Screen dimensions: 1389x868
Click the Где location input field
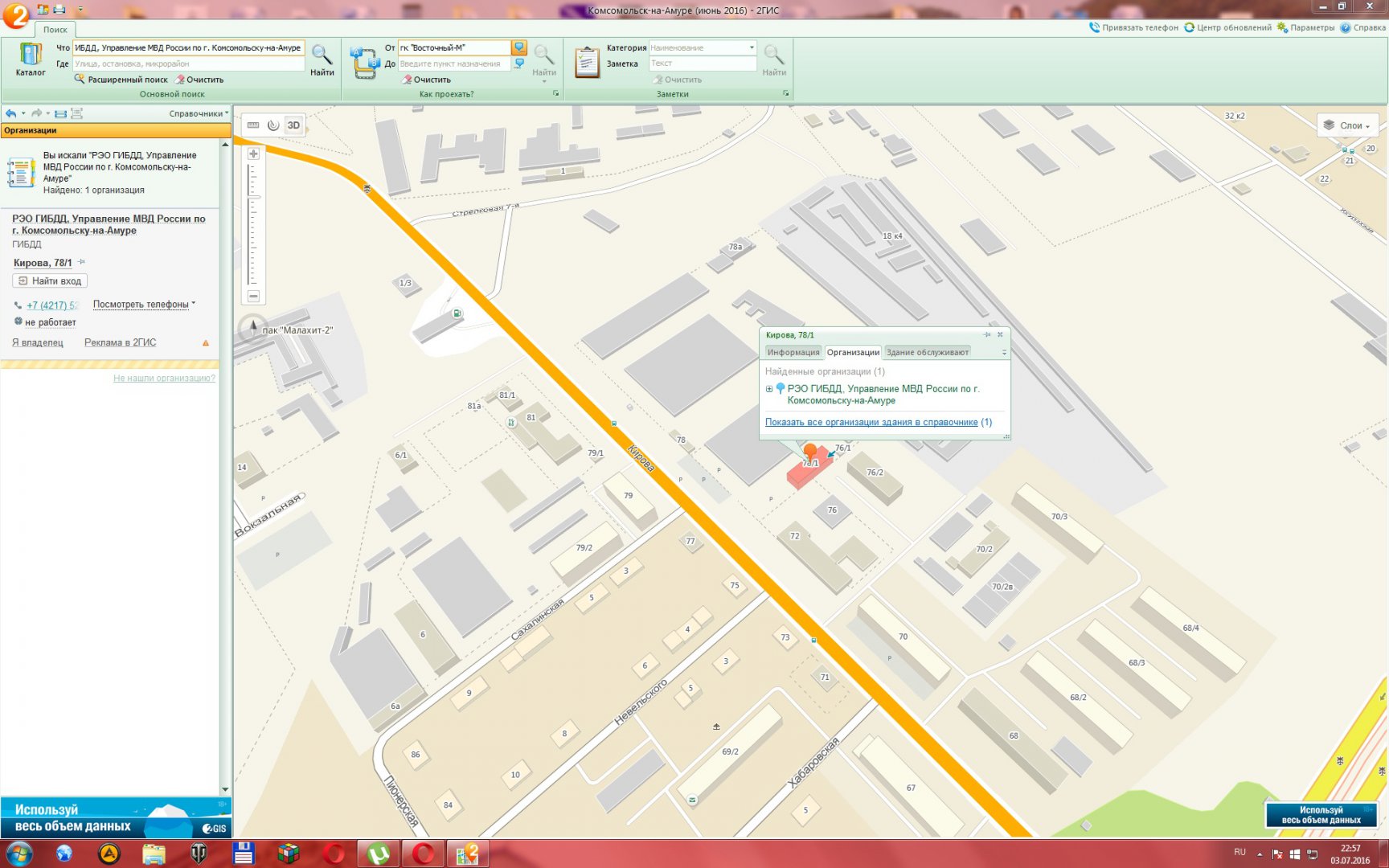pyautogui.click(x=188, y=63)
